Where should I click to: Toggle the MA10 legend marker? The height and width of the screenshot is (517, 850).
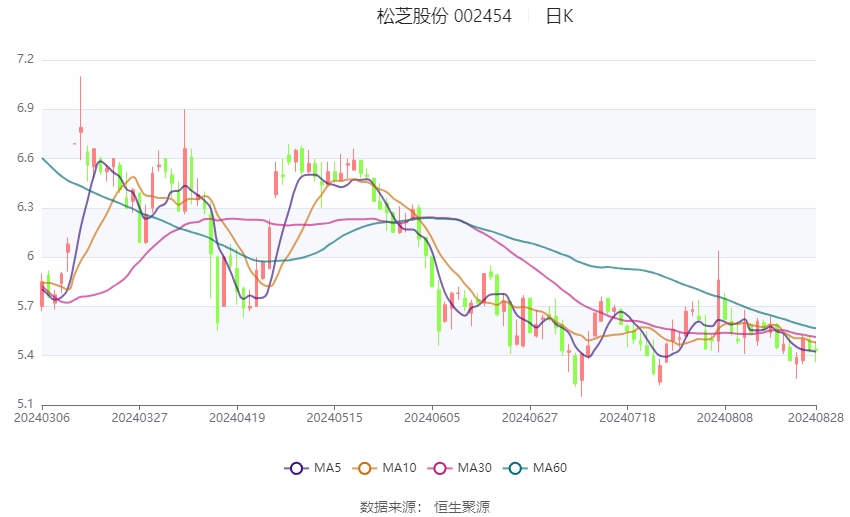[x=364, y=468]
